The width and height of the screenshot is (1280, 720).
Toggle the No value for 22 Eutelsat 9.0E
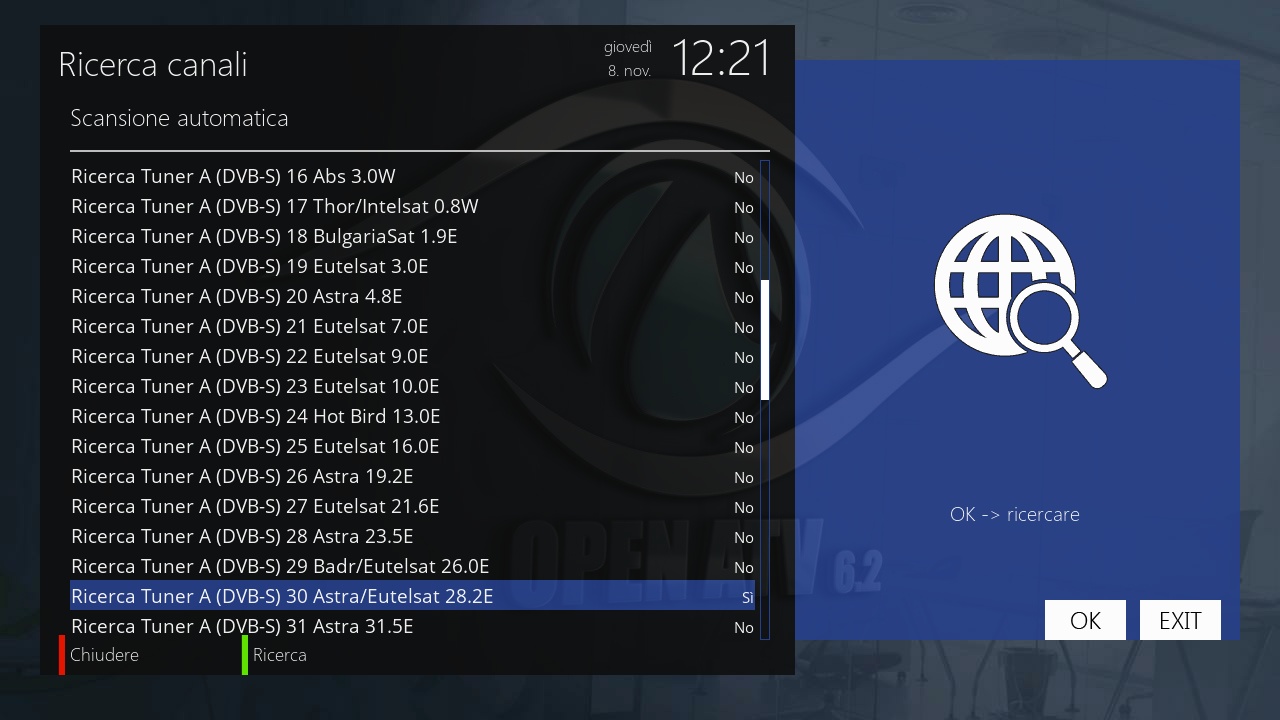pos(743,357)
